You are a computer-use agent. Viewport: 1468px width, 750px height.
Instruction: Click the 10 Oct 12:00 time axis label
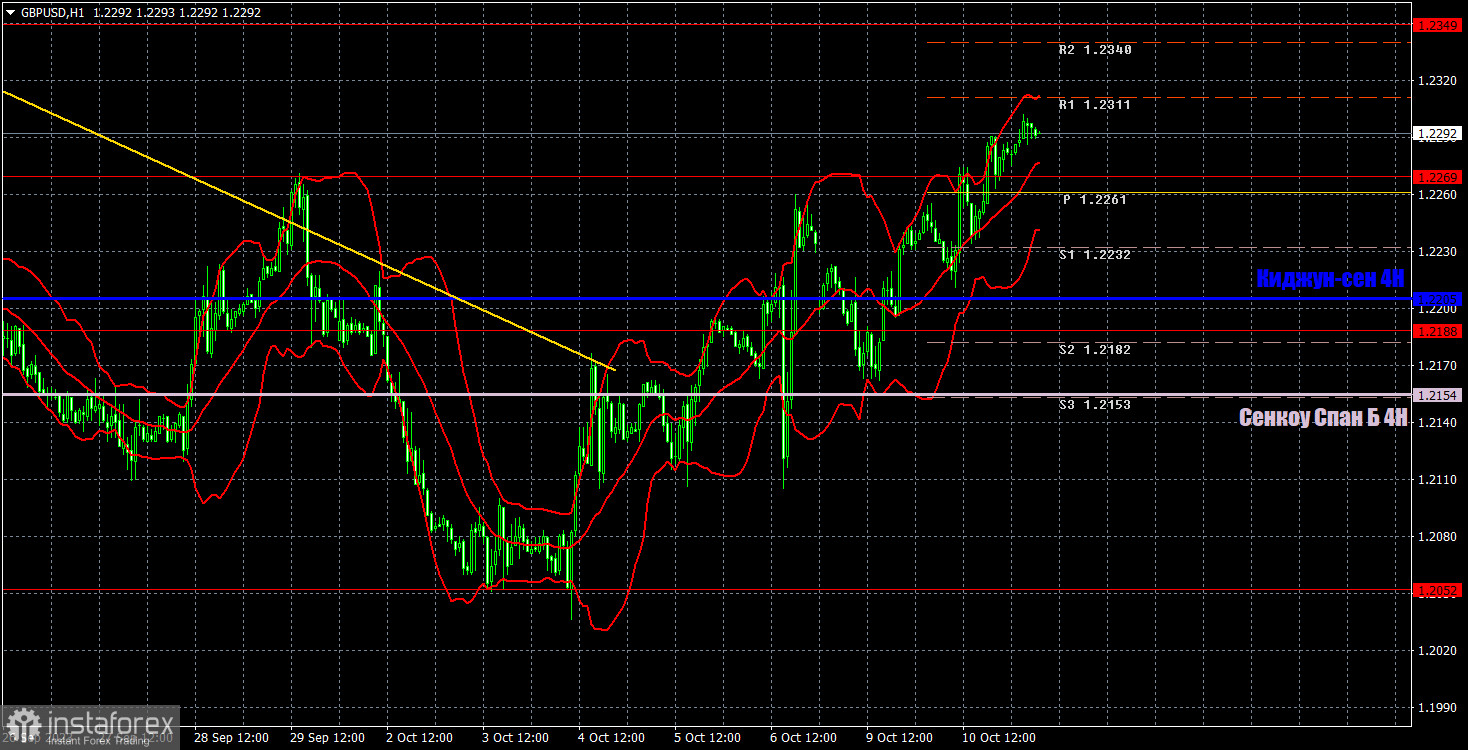(1000, 739)
